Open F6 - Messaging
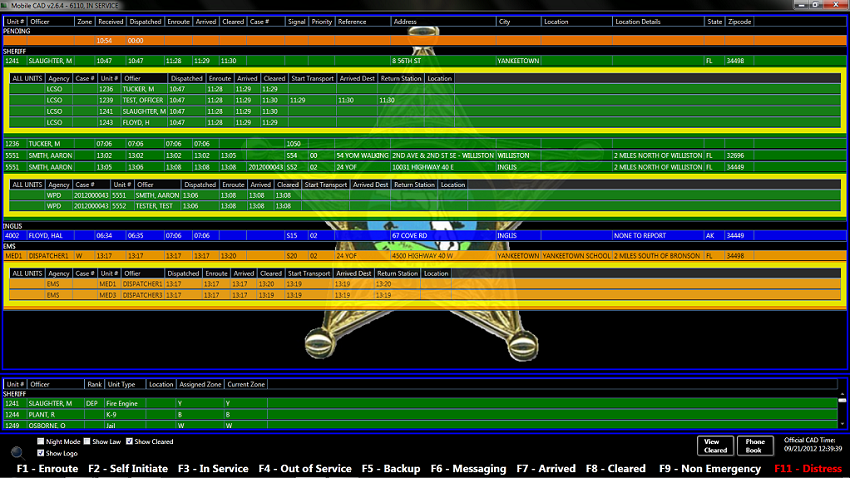Image resolution: width=850 pixels, height=478 pixels. 469,468
